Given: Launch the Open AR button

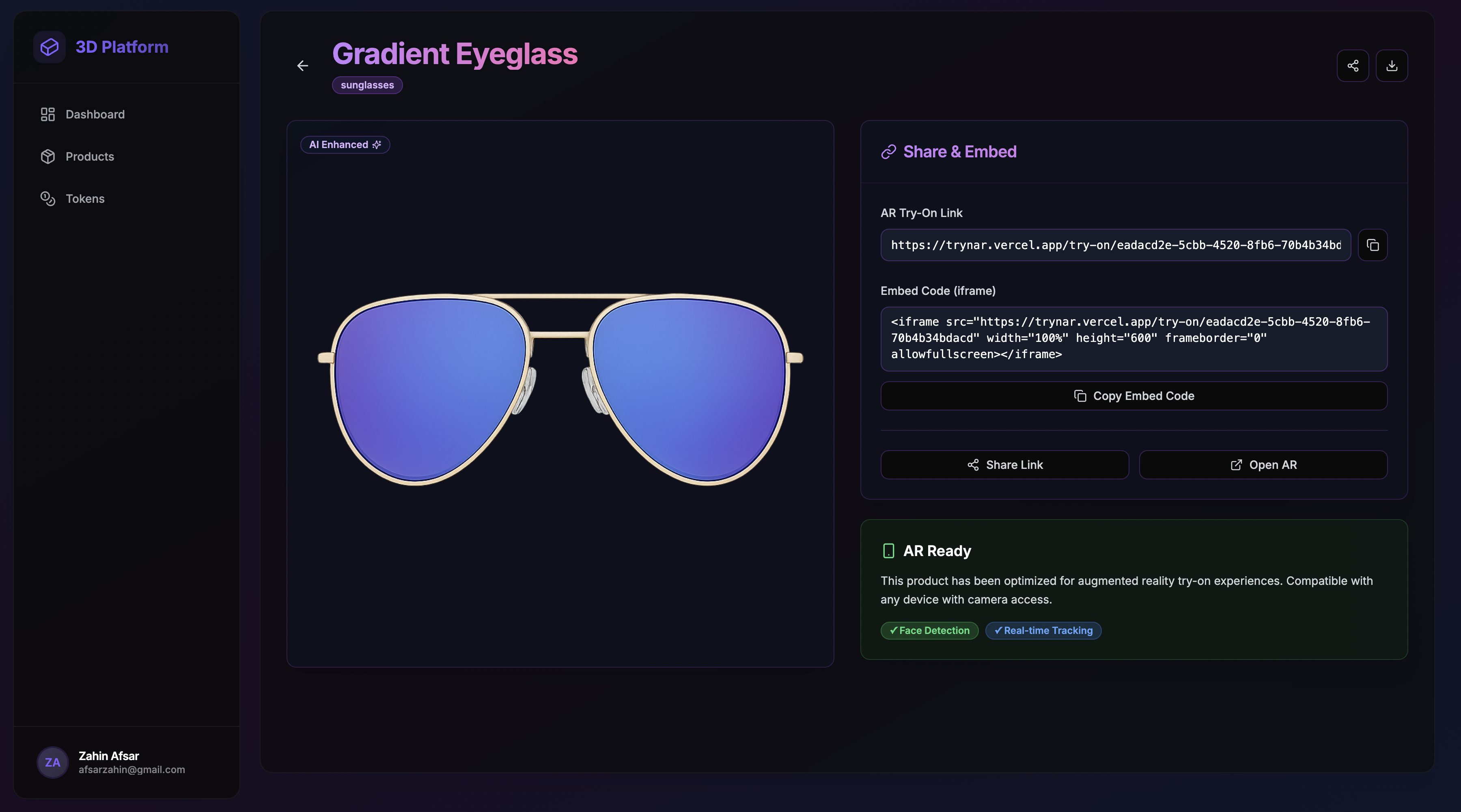Looking at the screenshot, I should click(1263, 465).
